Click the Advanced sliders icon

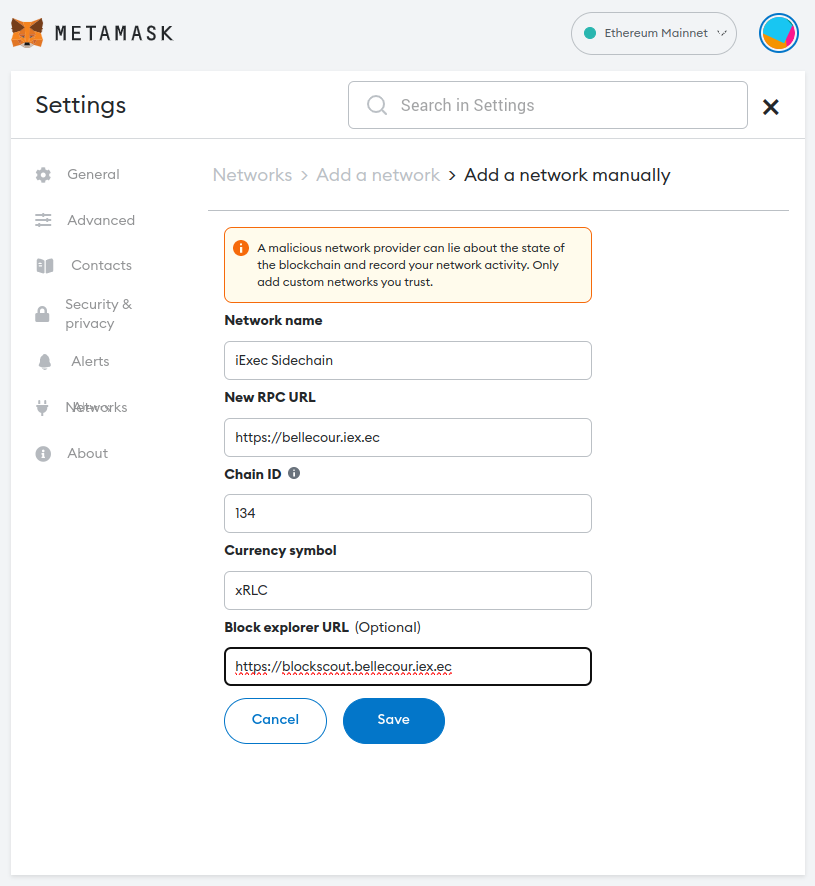pyautogui.click(x=43, y=220)
